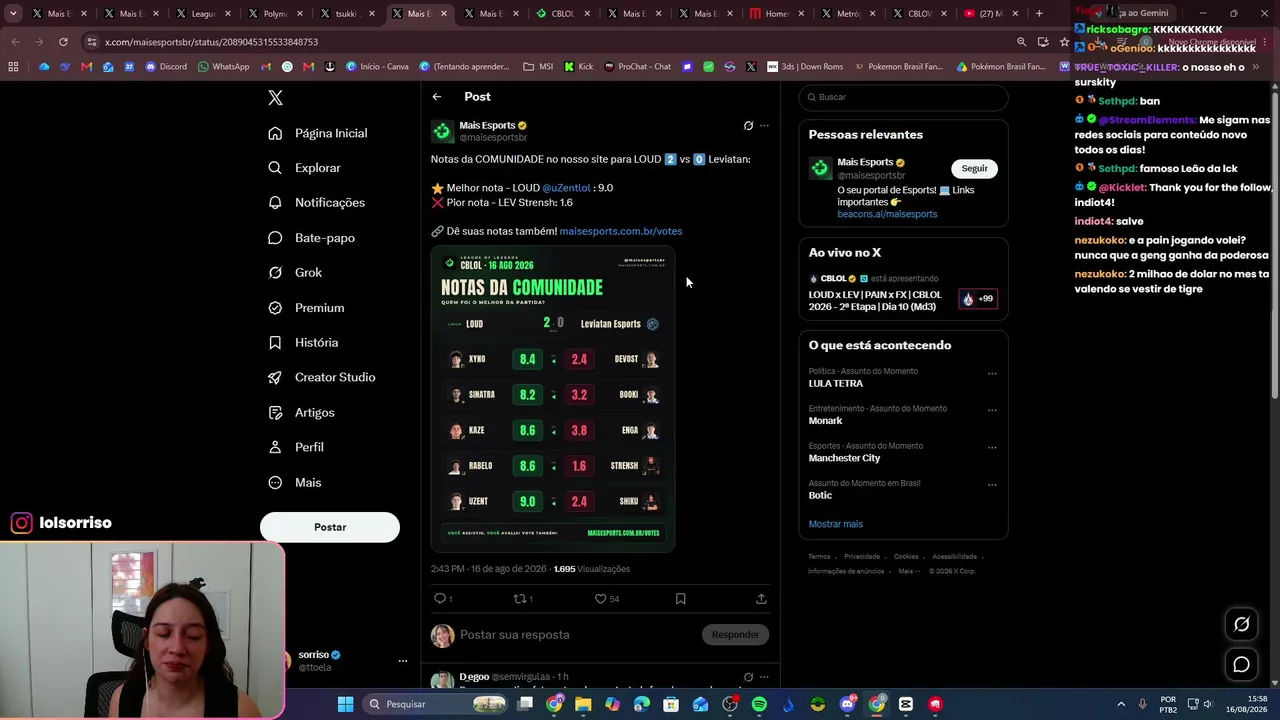Open File Explorer from the taskbar
The image size is (1280, 720).
(583, 704)
